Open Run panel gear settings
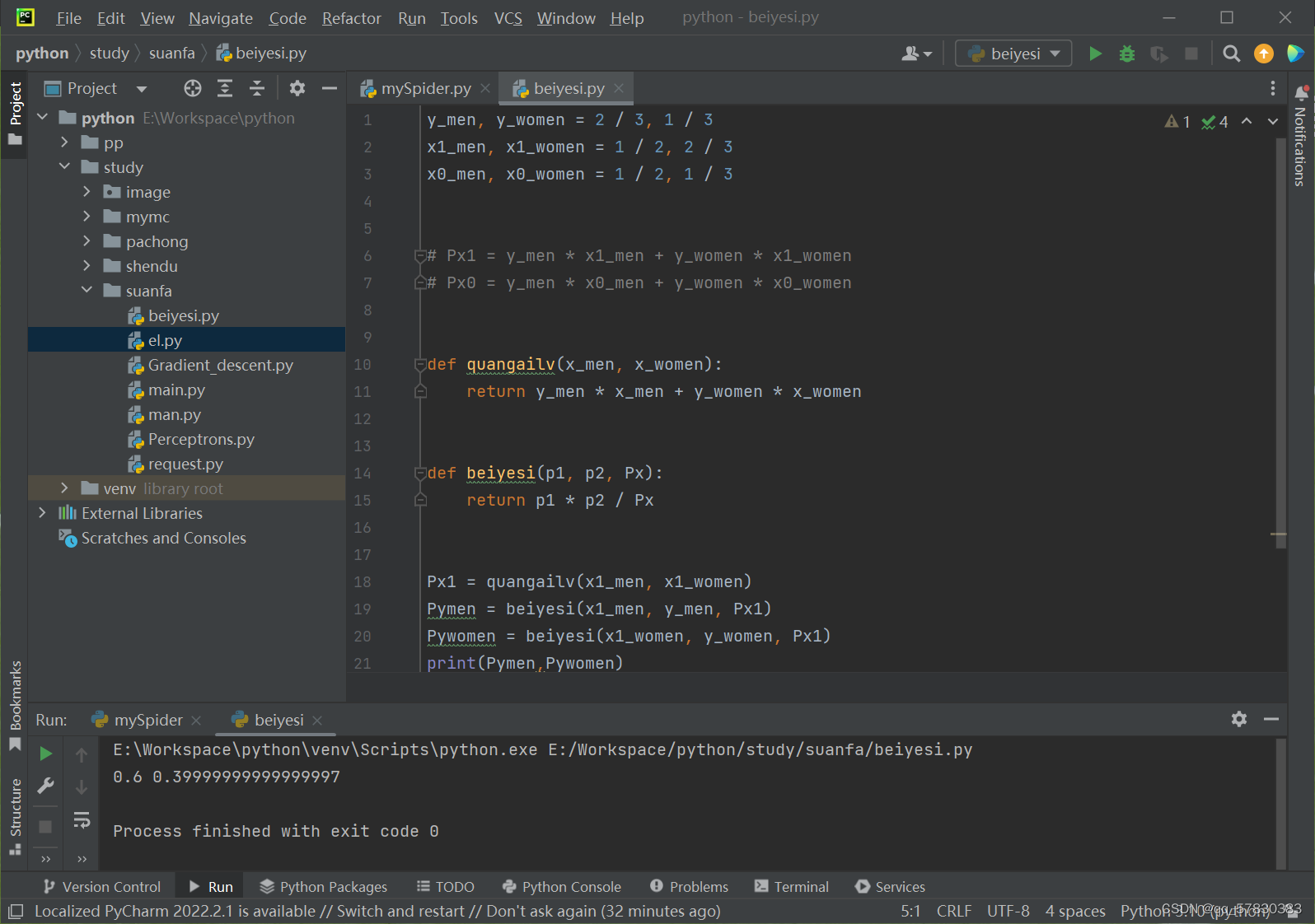Screen dimensions: 1315x924 coord(1239,719)
